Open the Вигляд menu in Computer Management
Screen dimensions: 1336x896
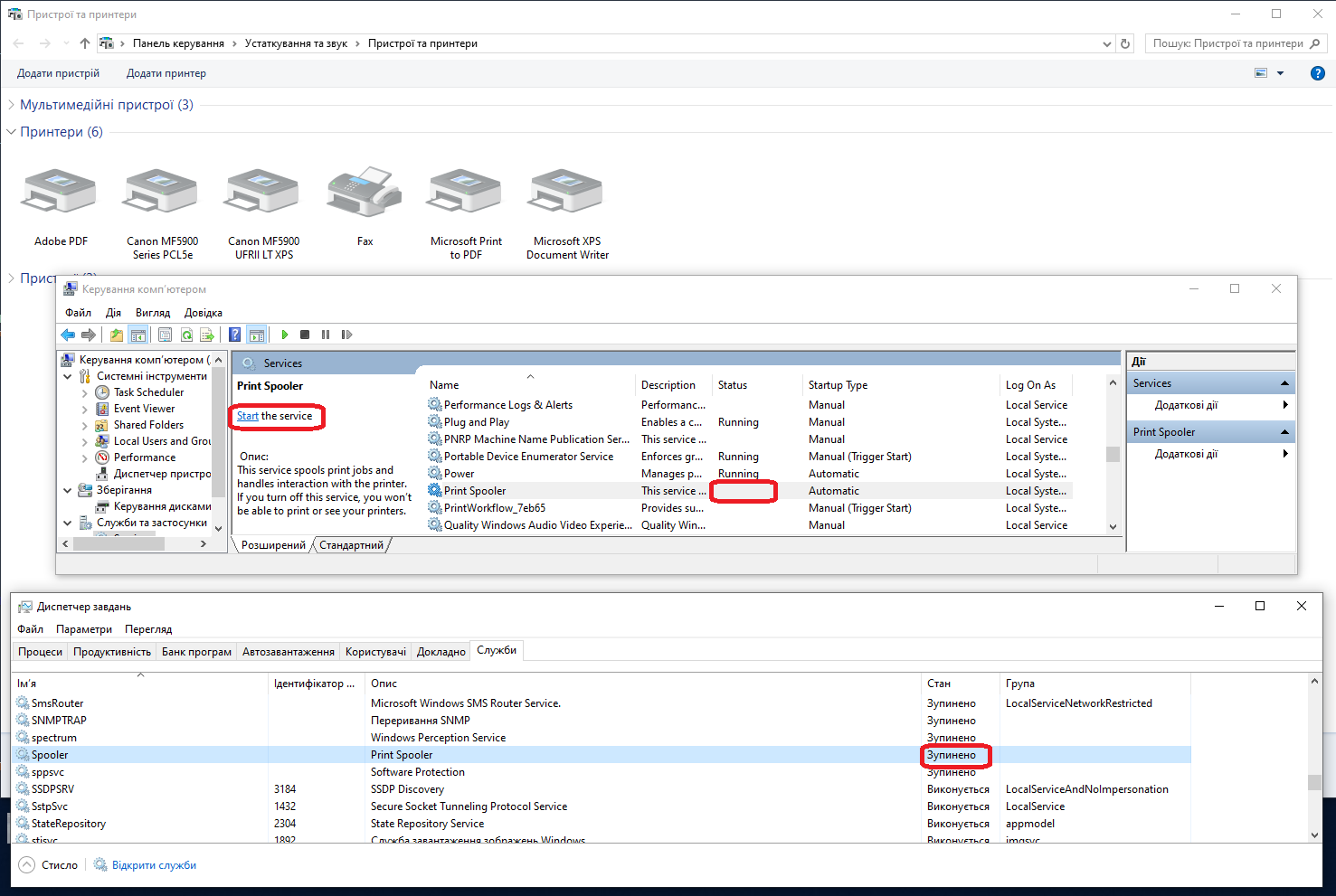pos(152,313)
